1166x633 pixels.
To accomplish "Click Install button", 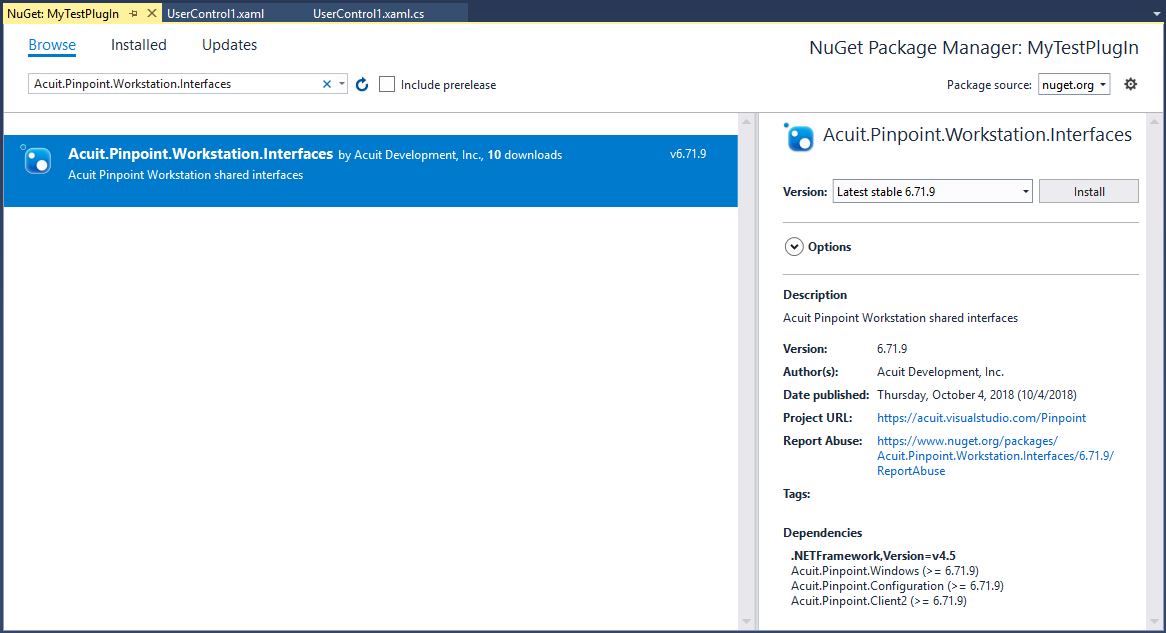I will pos(1089,191).
